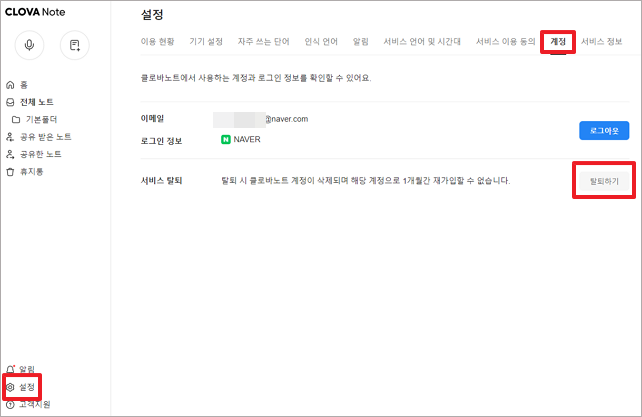Open 공유한 노트 list
This screenshot has height=417, width=642.
tap(39, 154)
